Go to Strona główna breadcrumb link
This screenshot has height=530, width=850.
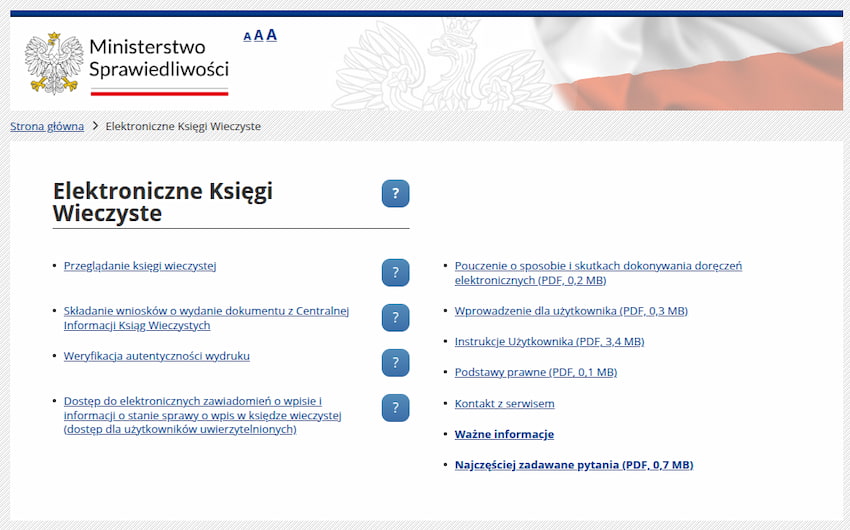click(x=47, y=126)
